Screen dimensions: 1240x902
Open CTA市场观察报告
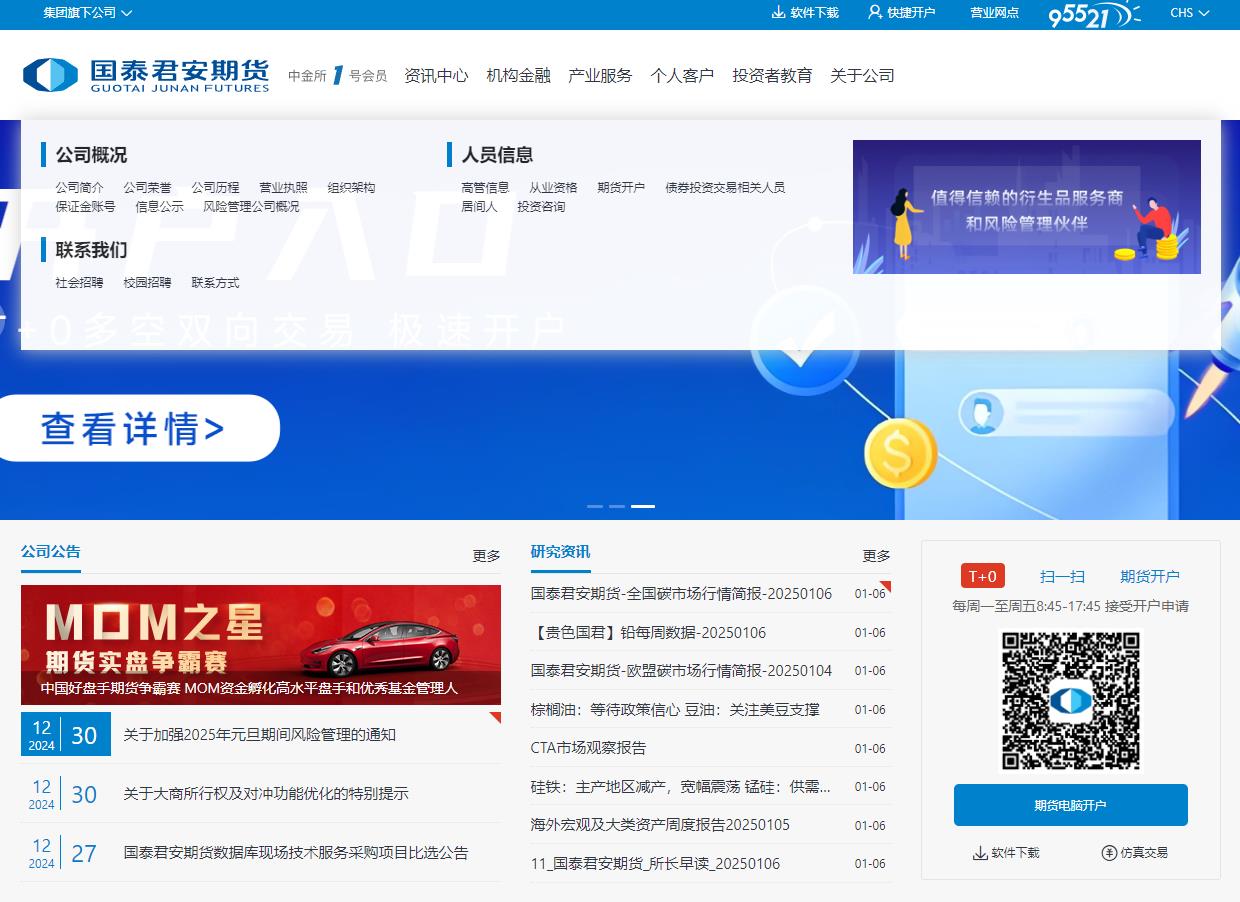(x=589, y=748)
